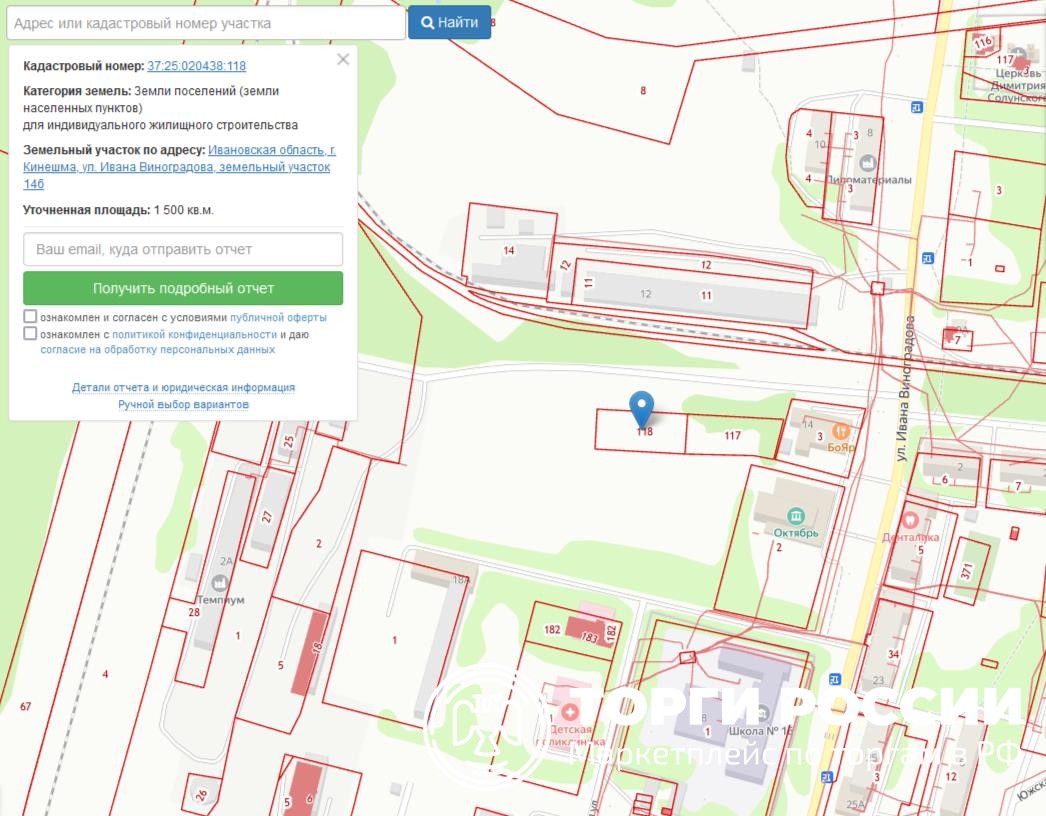Tick the privacy policy consent checkbox

click(30, 334)
